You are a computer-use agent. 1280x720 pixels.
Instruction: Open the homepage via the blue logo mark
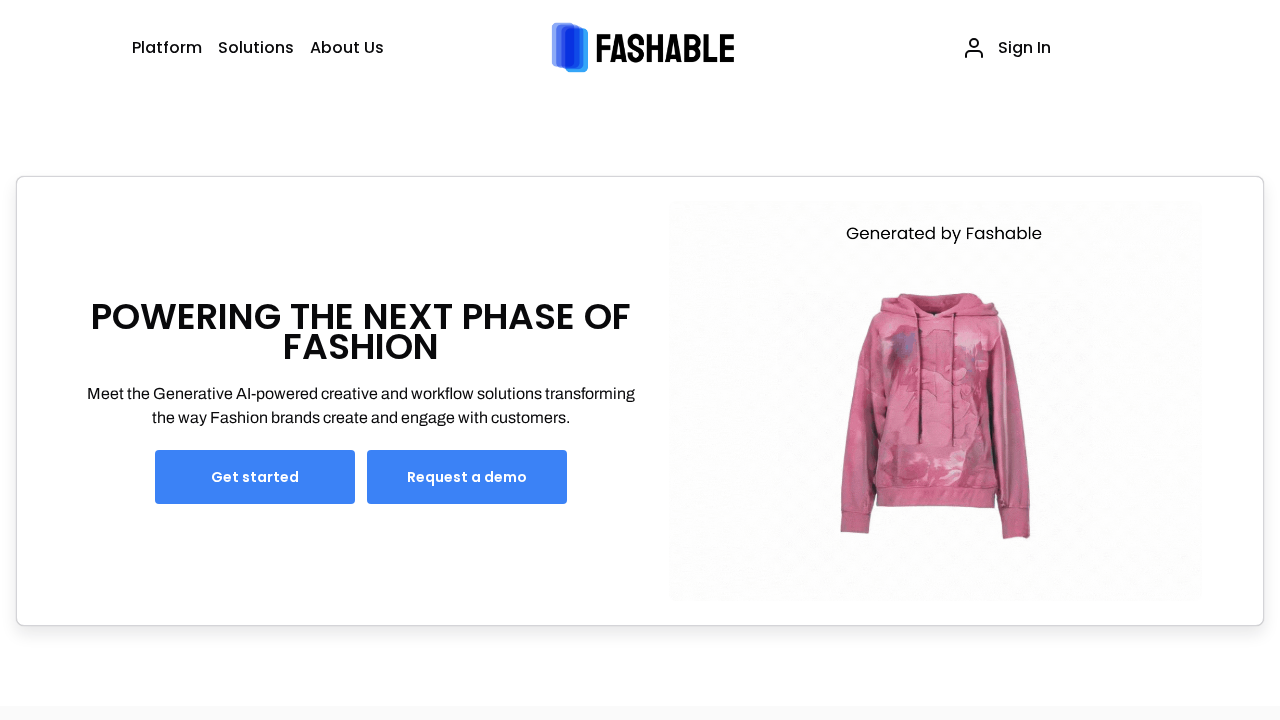568,47
